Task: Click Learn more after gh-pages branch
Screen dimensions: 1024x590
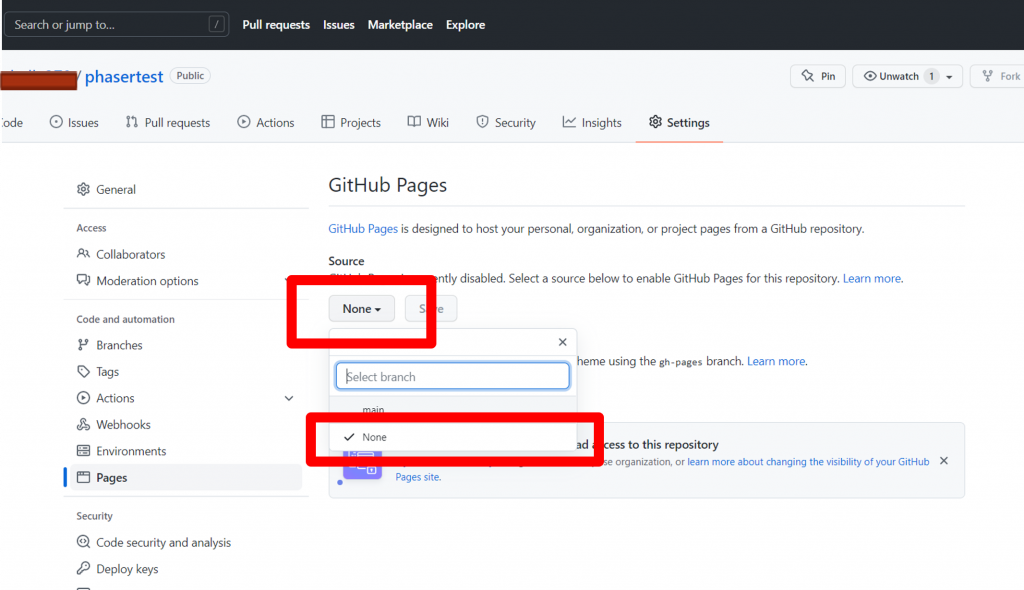Action: coord(776,361)
